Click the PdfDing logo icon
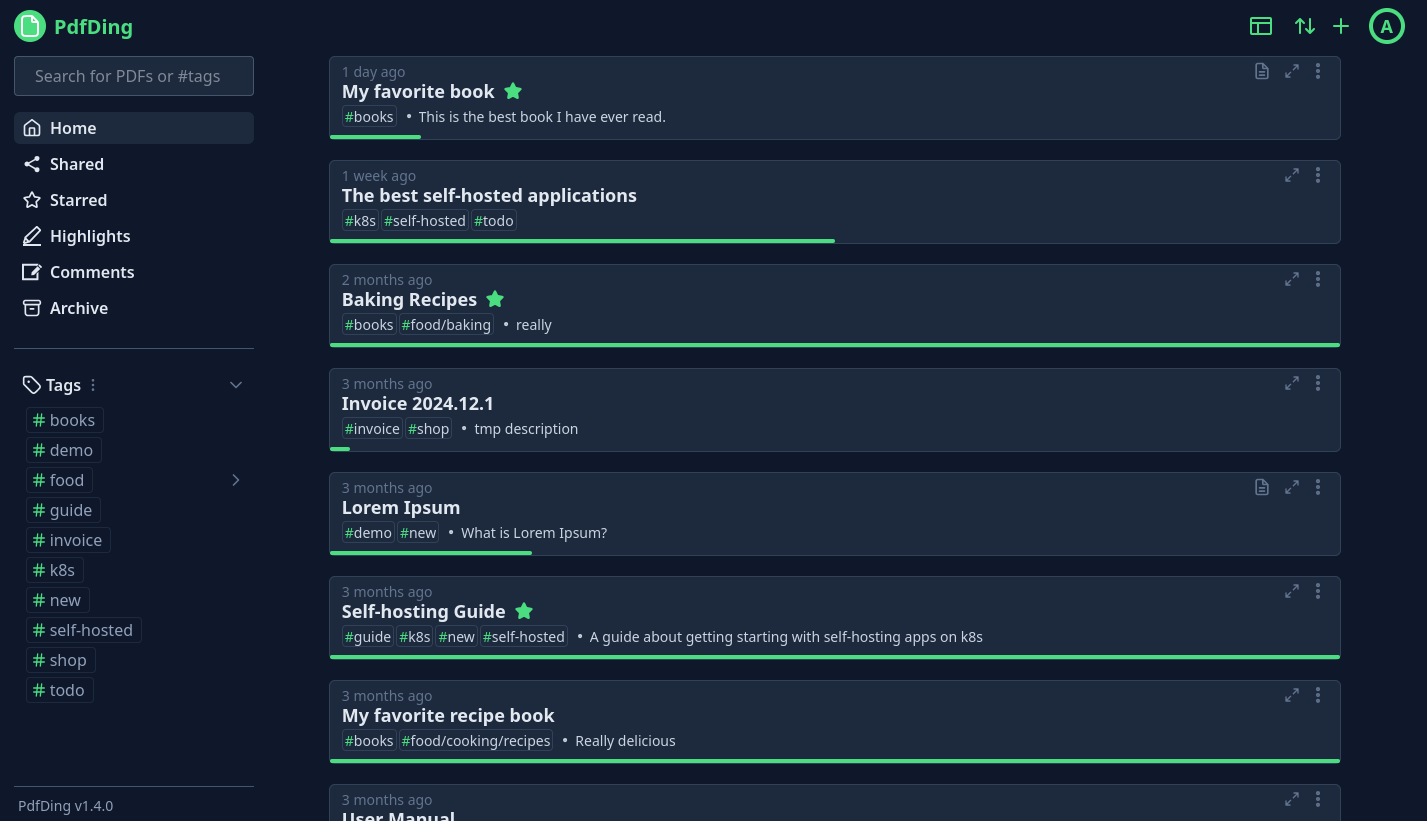This screenshot has height=821, width=1427. 30,26
